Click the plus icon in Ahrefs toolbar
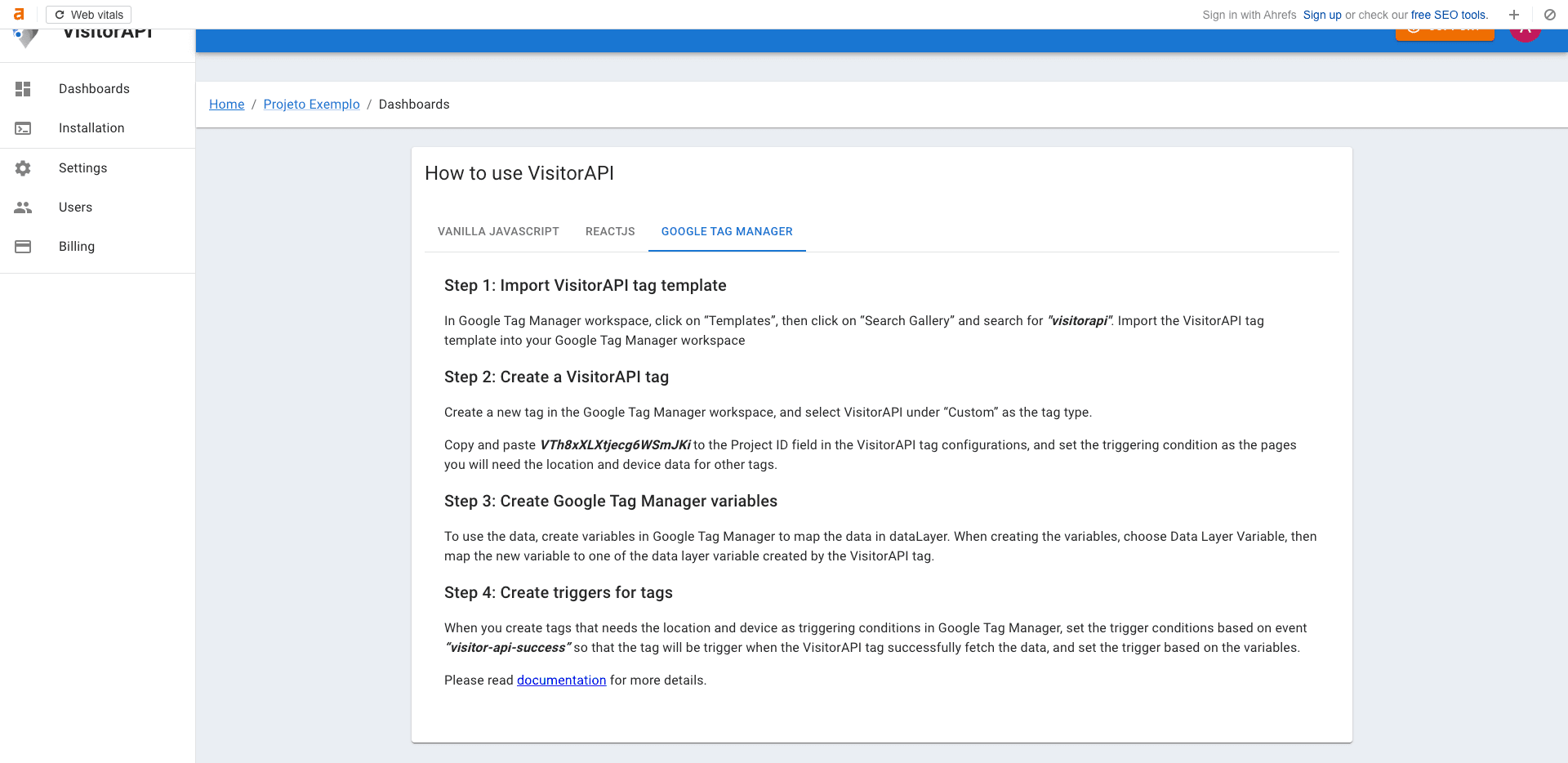The width and height of the screenshot is (1568, 763). click(1514, 15)
